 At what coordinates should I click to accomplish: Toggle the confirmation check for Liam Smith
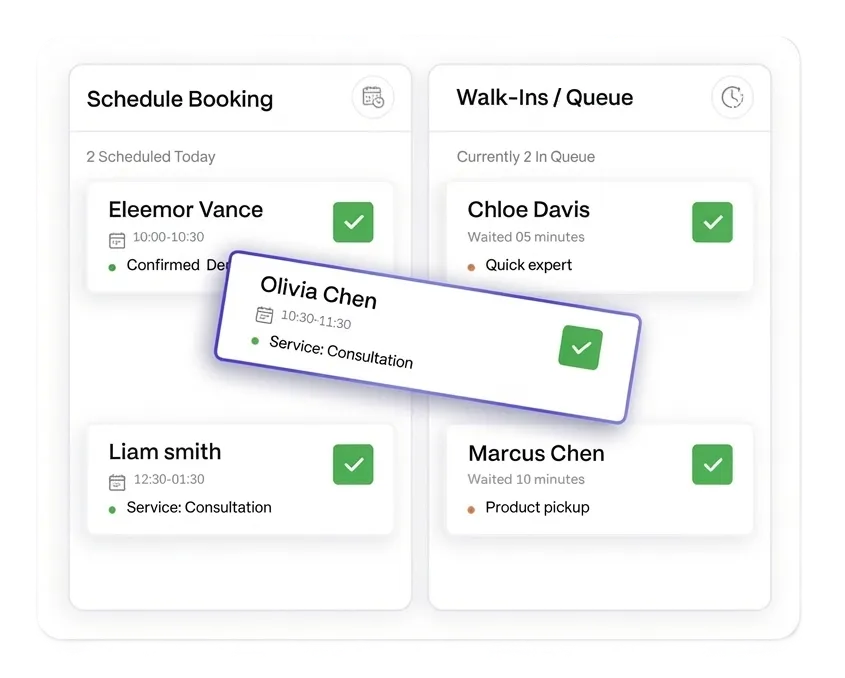click(353, 464)
